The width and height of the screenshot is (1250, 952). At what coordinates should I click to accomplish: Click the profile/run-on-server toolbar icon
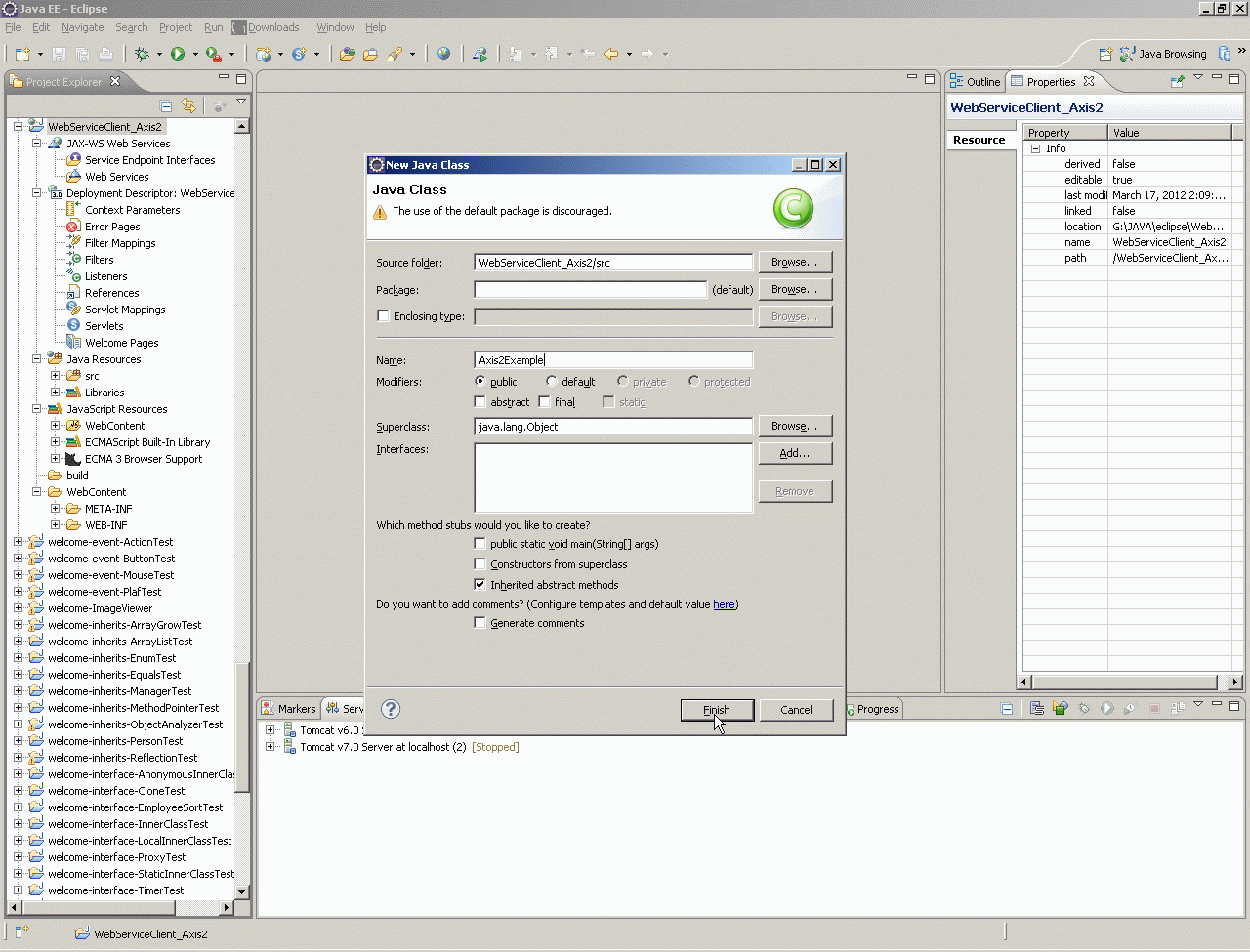[479, 54]
